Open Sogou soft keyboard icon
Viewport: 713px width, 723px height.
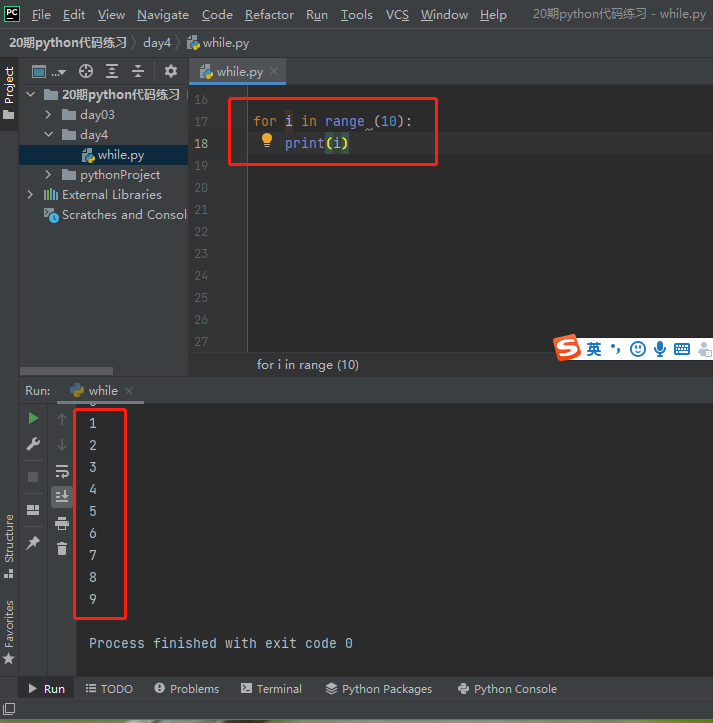point(682,349)
